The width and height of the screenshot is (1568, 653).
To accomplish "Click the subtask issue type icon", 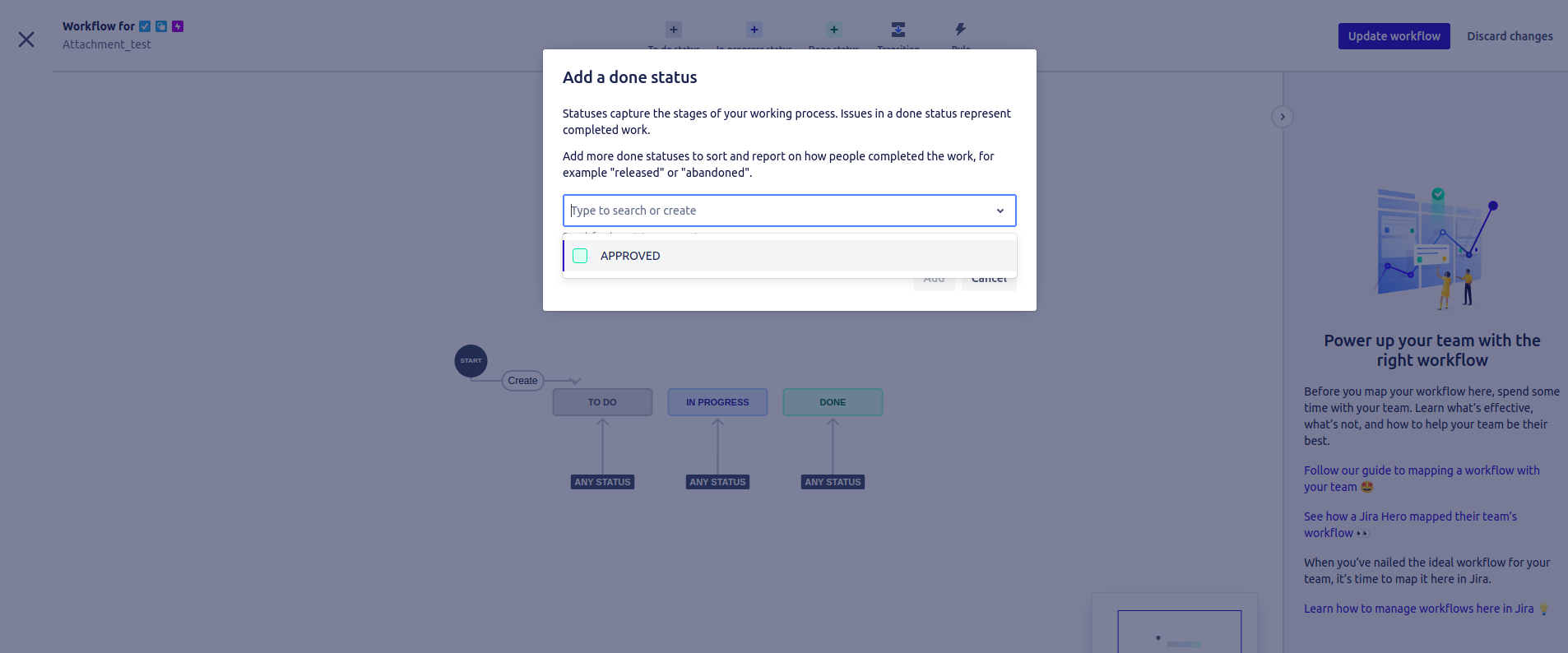I will (x=161, y=26).
